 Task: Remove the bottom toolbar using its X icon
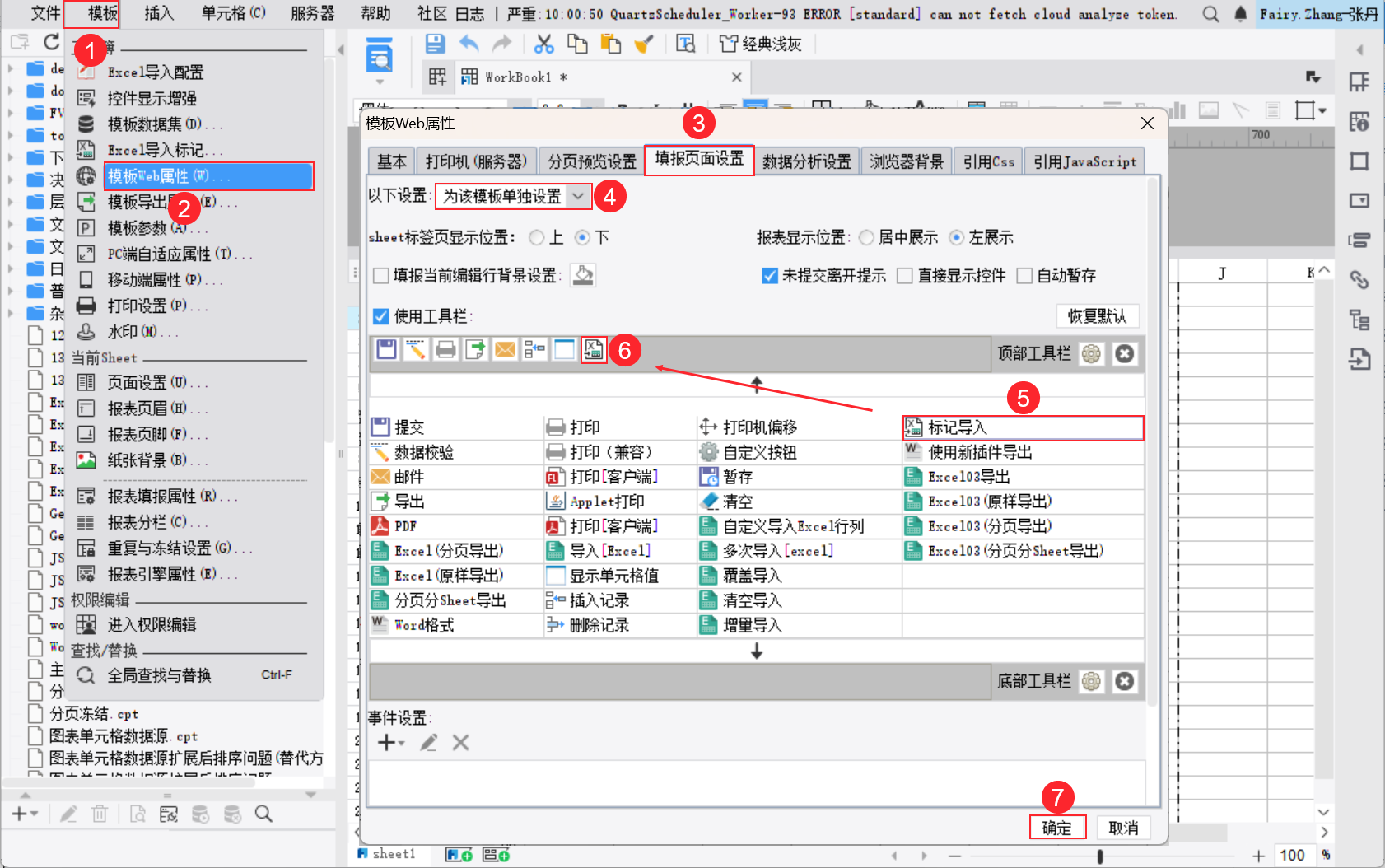(x=1125, y=681)
